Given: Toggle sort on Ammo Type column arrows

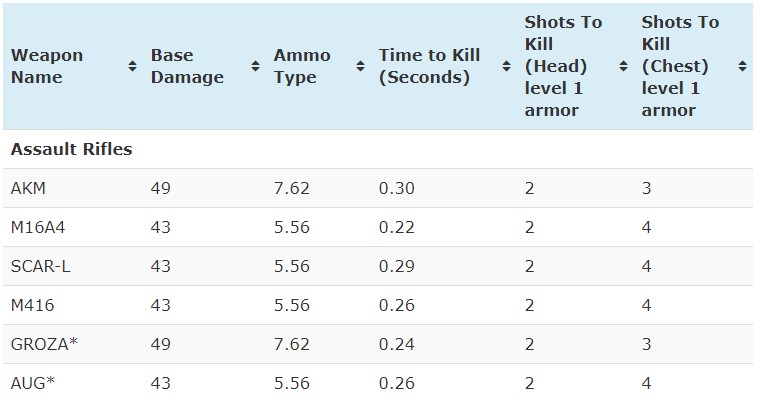Looking at the screenshot, I should coord(360,66).
